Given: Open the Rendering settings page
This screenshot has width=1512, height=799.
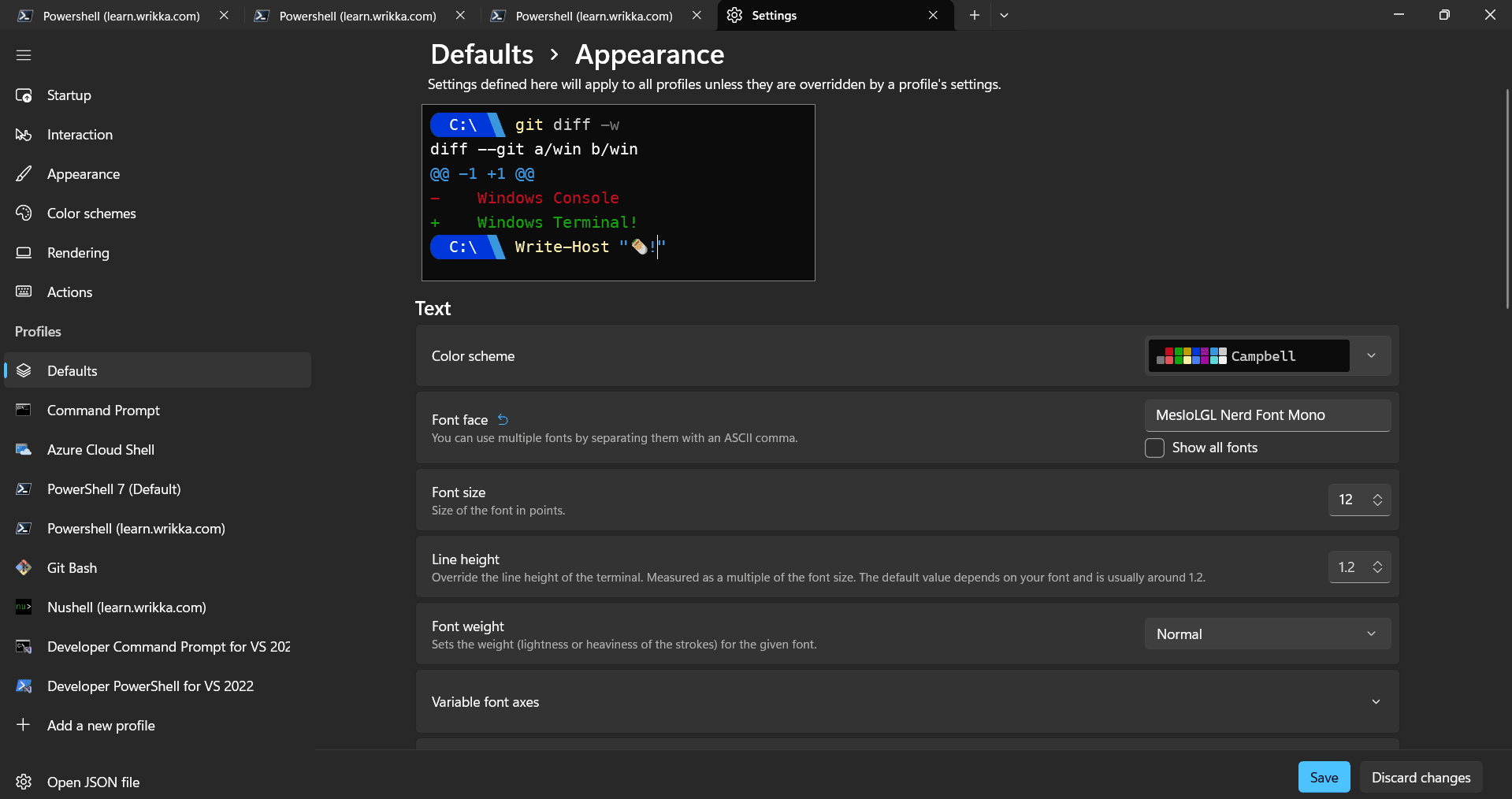Looking at the screenshot, I should coord(158,253).
